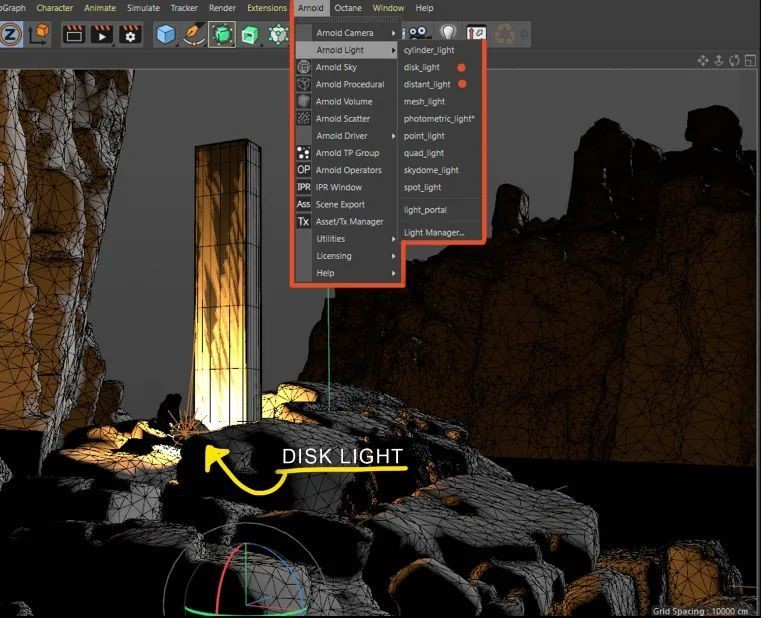Click the viewport rotate camera icon
This screenshot has width=761, height=618.
click(x=734, y=61)
